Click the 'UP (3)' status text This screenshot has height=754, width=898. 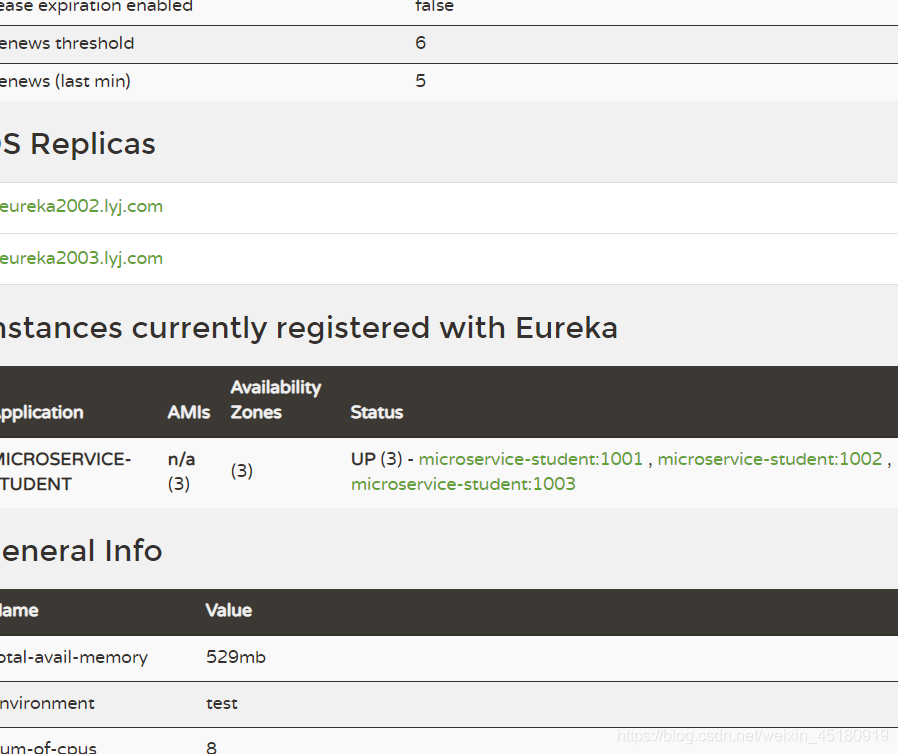(x=376, y=459)
